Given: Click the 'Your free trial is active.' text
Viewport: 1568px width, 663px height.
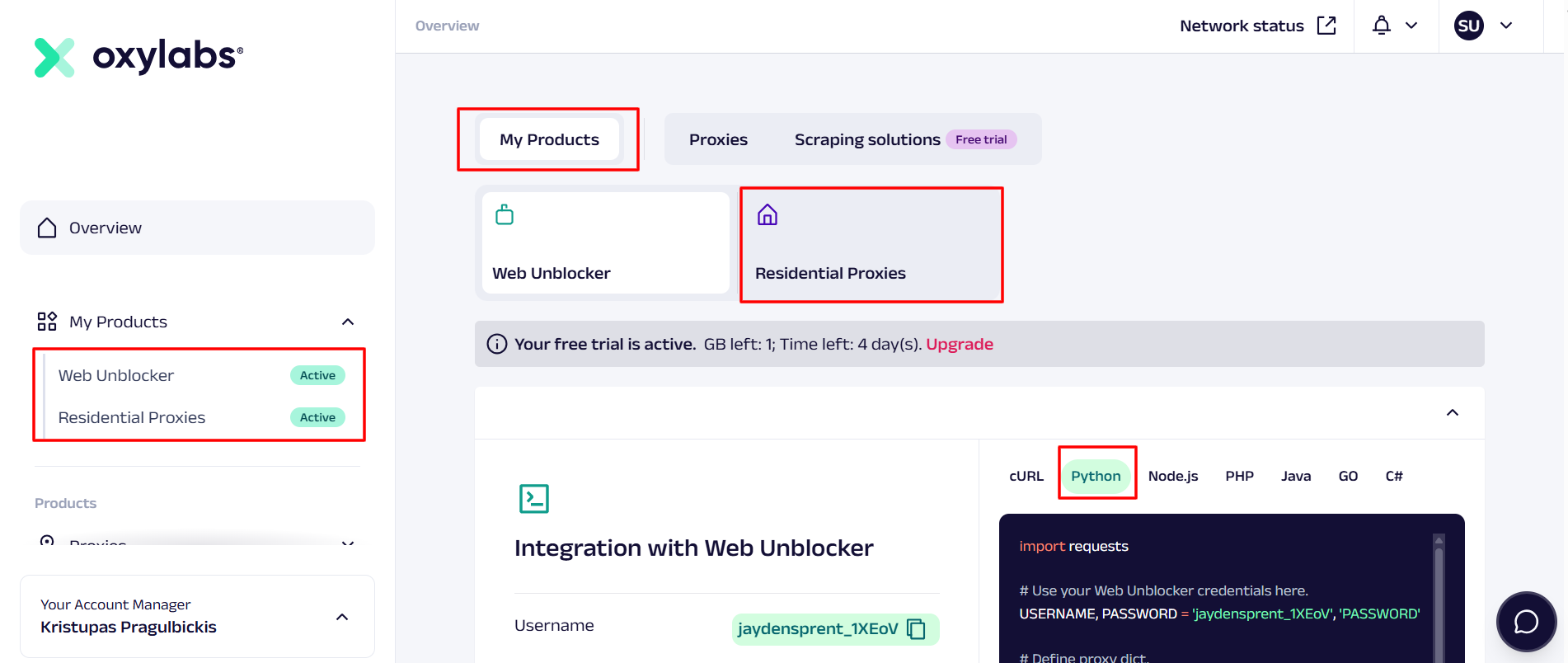Looking at the screenshot, I should pyautogui.click(x=605, y=344).
